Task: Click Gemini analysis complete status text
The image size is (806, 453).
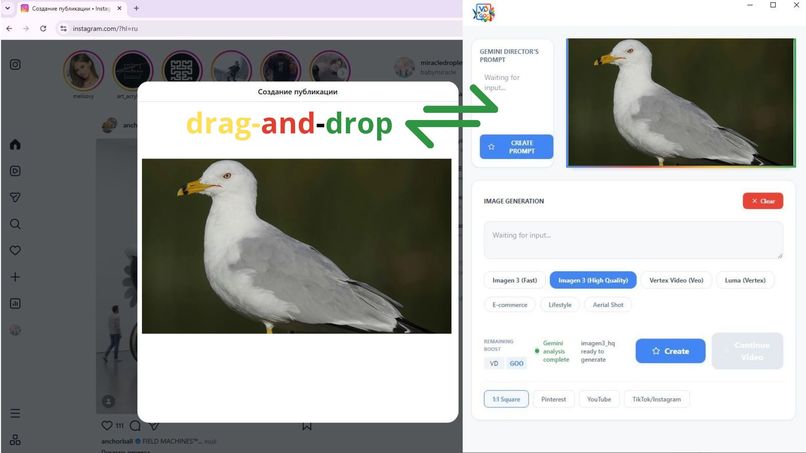Action: (556, 351)
